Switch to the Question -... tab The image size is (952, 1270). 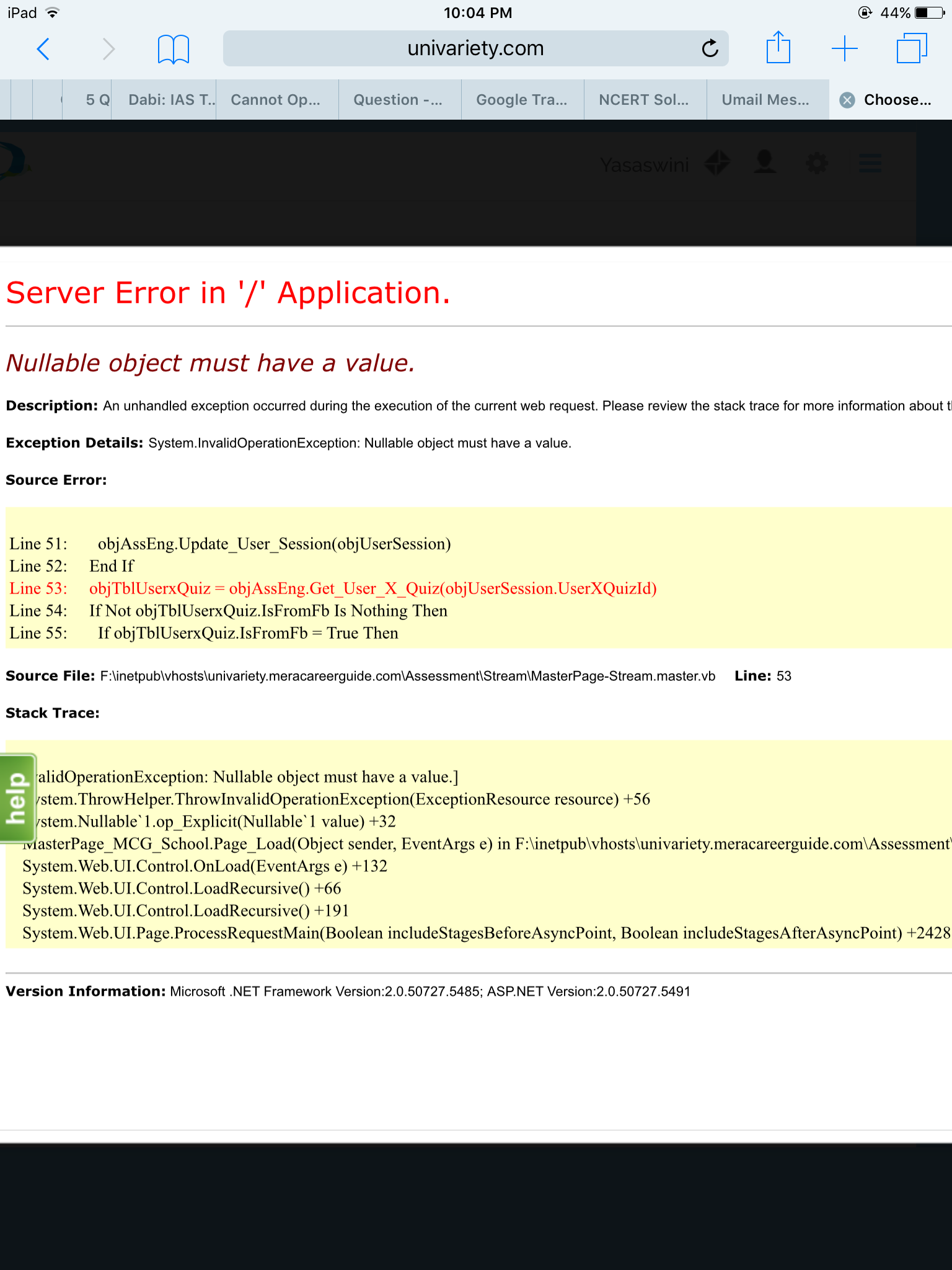[x=400, y=100]
